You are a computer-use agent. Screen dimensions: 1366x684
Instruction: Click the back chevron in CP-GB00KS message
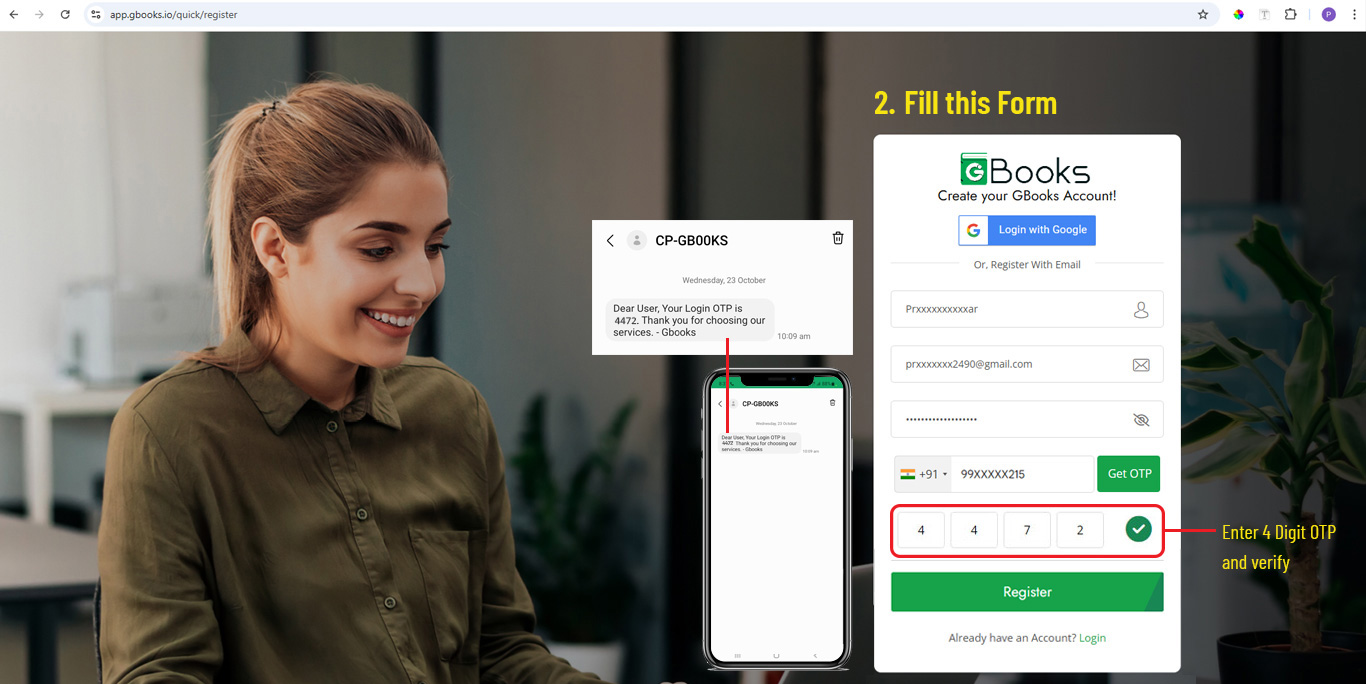click(610, 240)
